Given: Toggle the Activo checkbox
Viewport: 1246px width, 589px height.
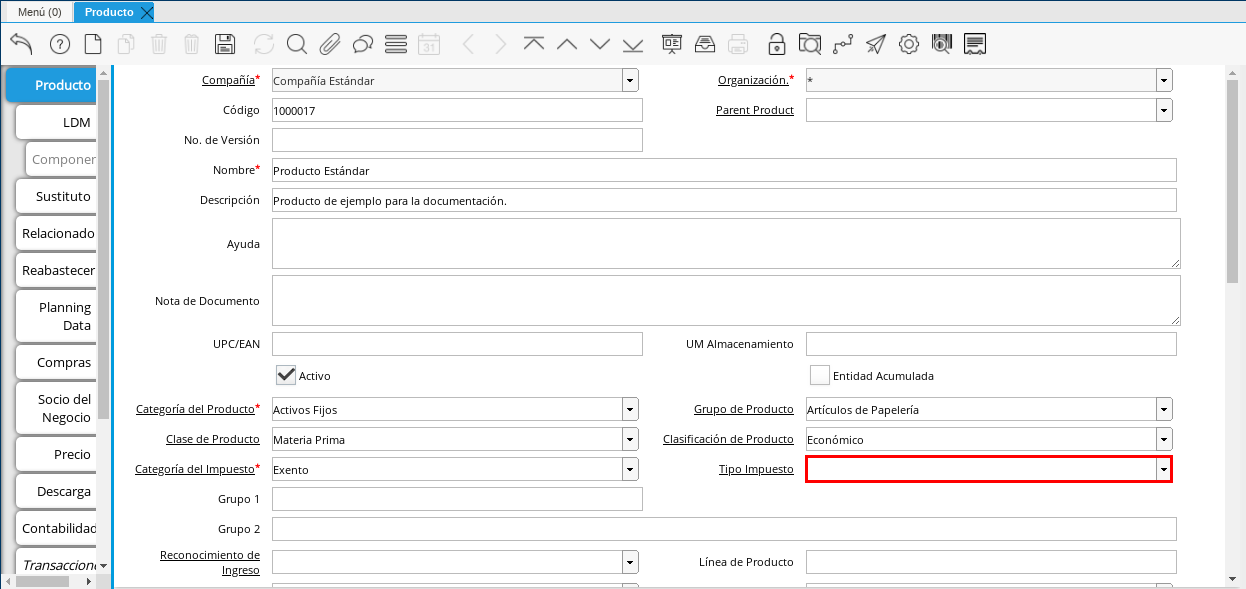Looking at the screenshot, I should coord(287,375).
